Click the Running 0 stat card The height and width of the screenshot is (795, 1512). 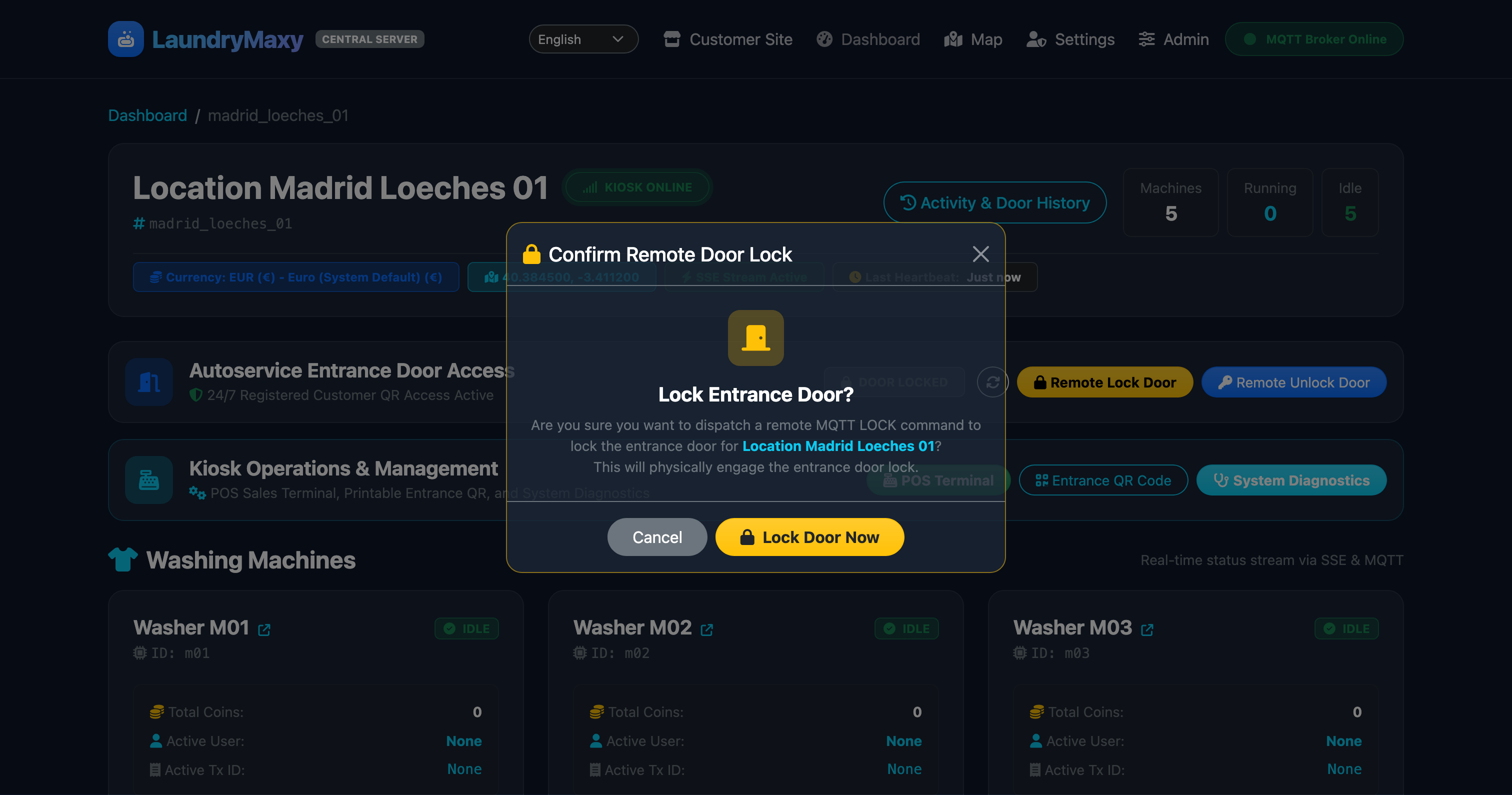(1270, 202)
